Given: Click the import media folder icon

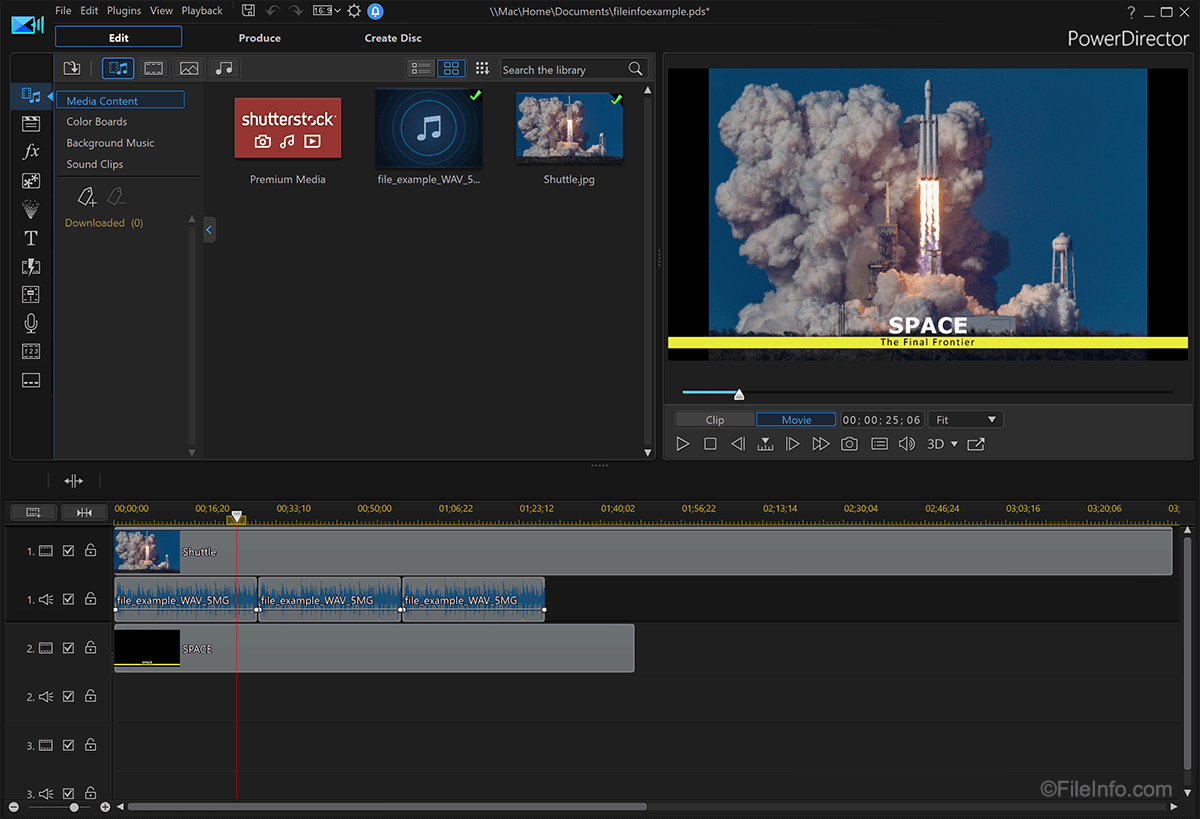Looking at the screenshot, I should point(72,68).
